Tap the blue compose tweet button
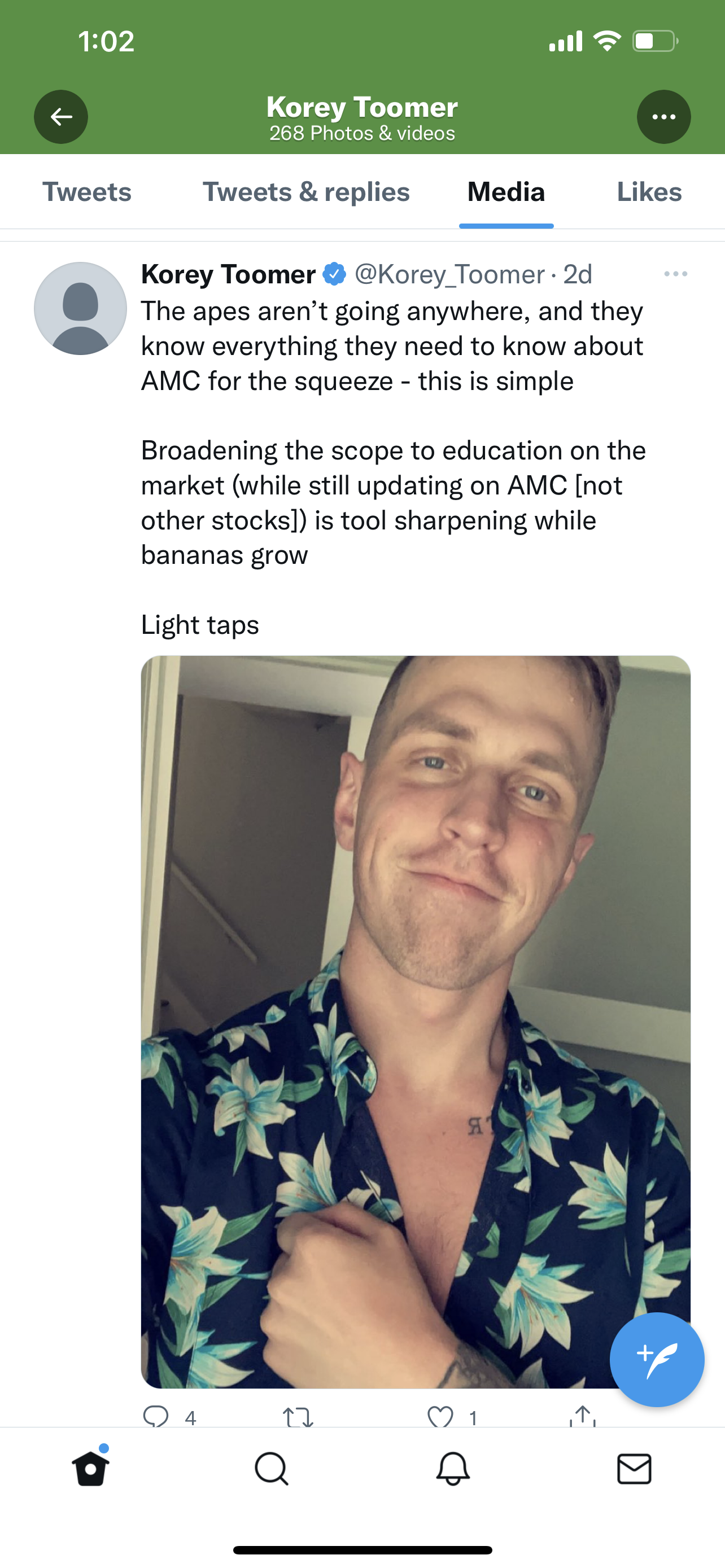 coord(657,1359)
